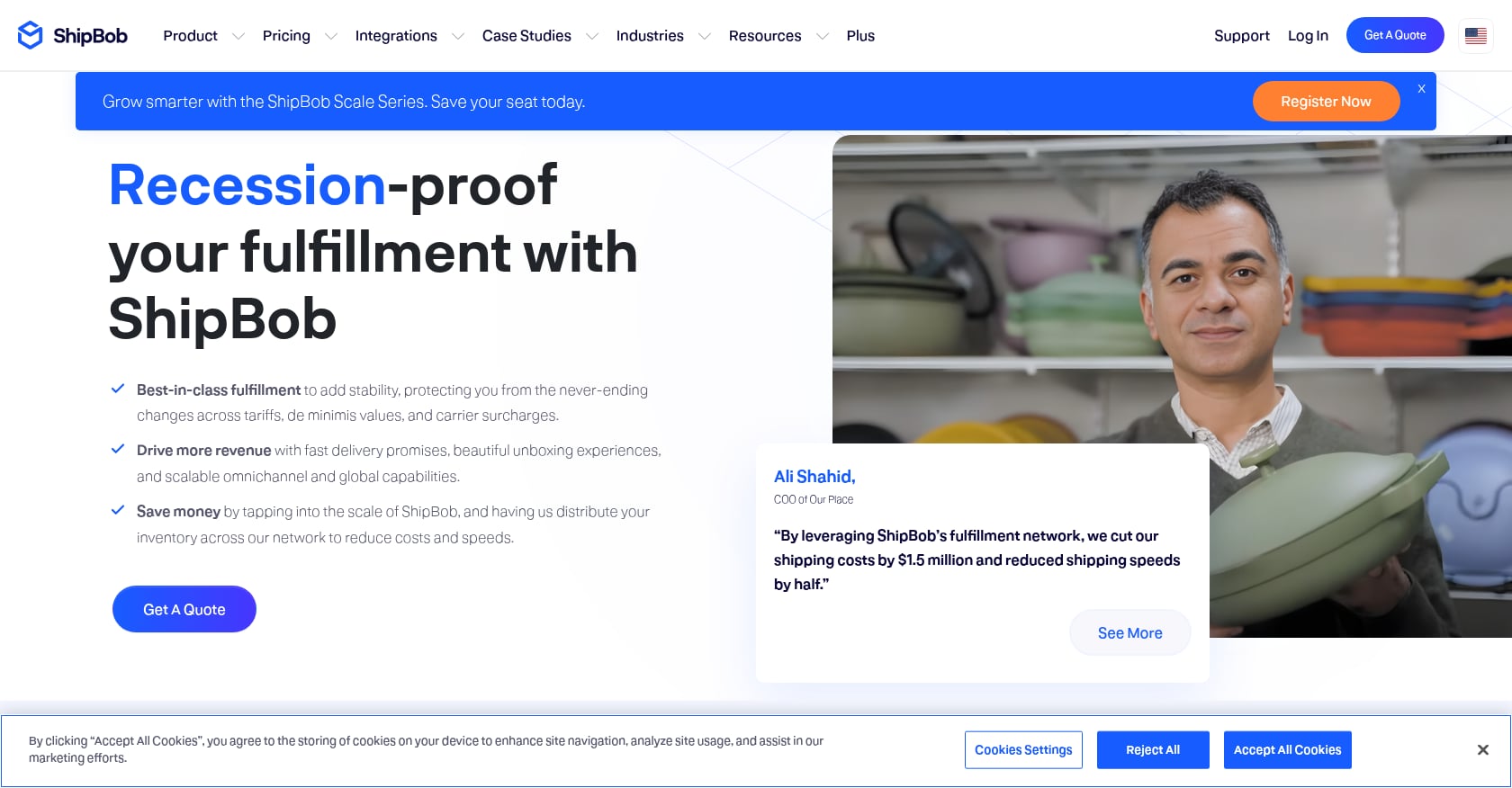Click the hero Get A Quote button
Viewport: 1512px width, 788px height.
click(x=184, y=609)
